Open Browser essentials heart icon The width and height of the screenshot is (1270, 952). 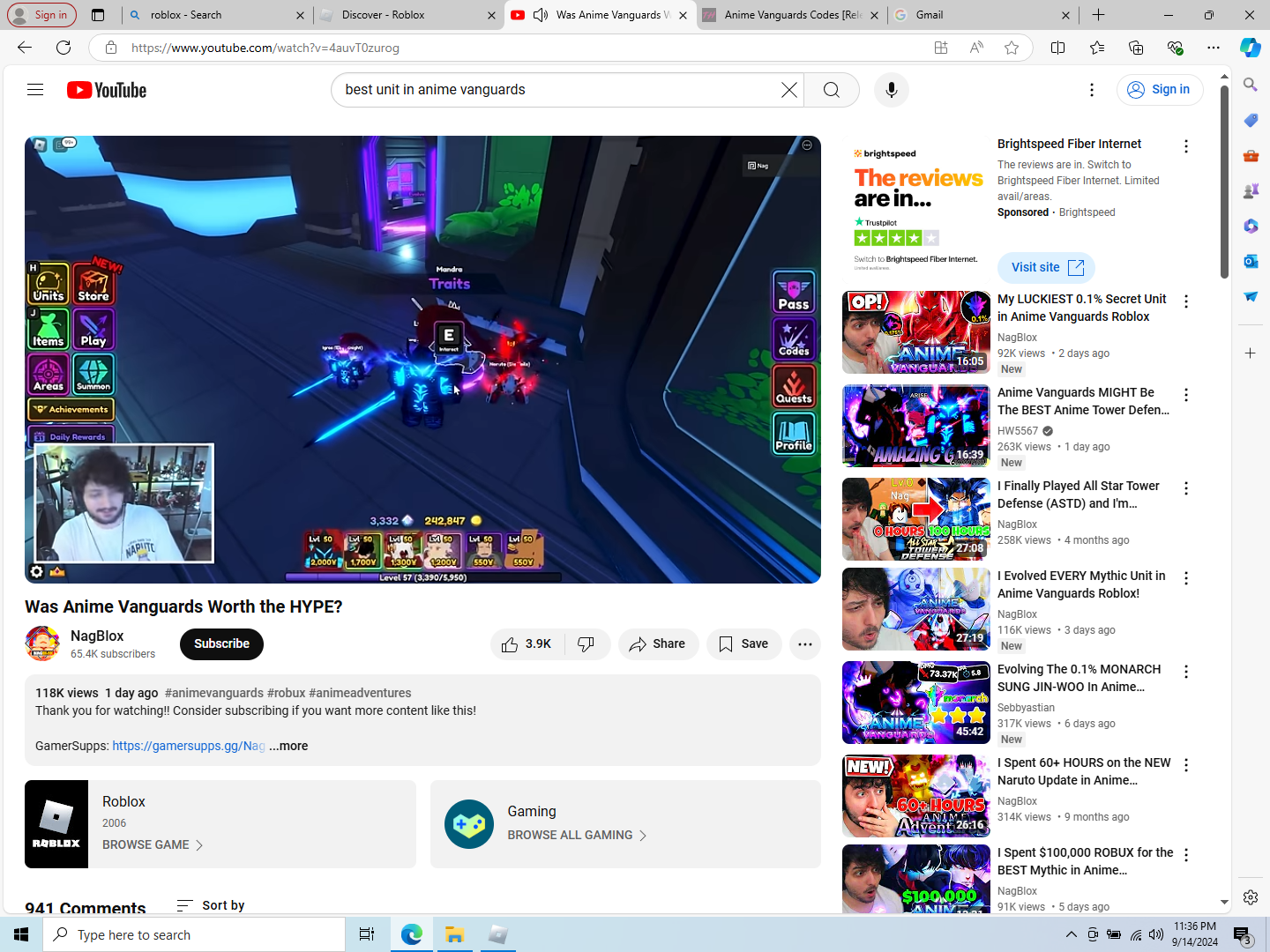[x=1175, y=48]
